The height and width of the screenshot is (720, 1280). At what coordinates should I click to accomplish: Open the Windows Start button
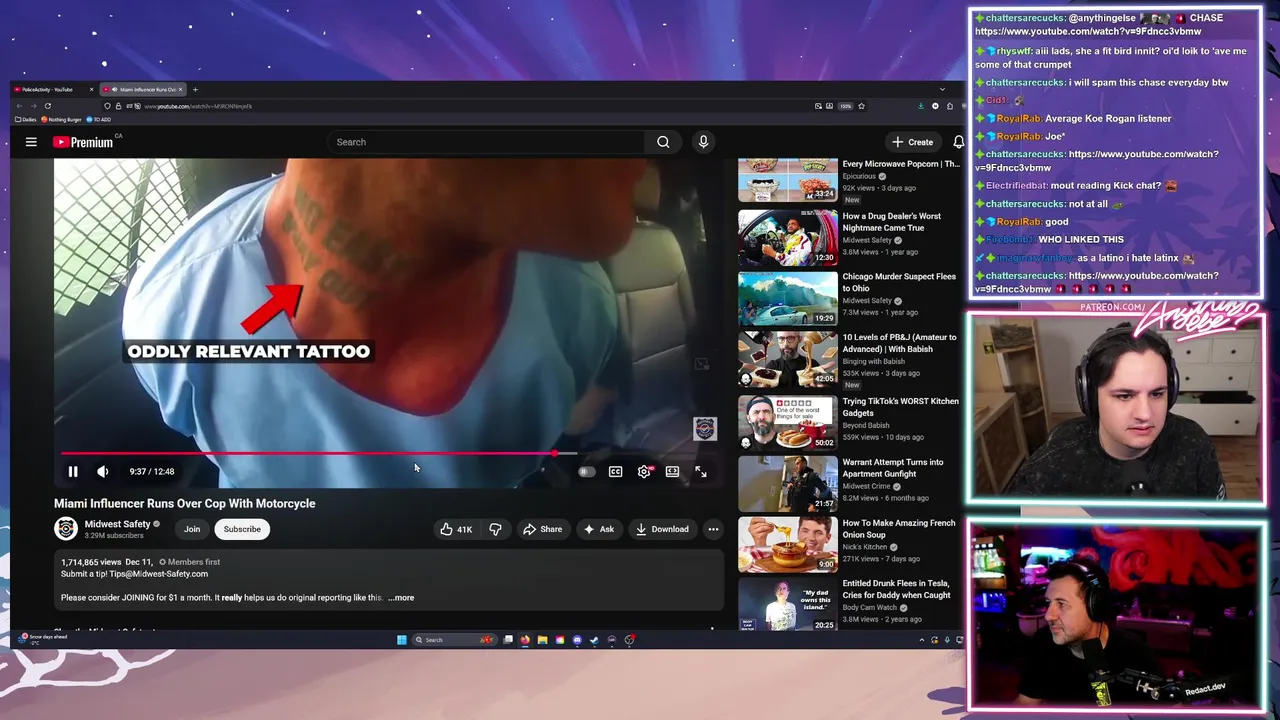coord(402,640)
